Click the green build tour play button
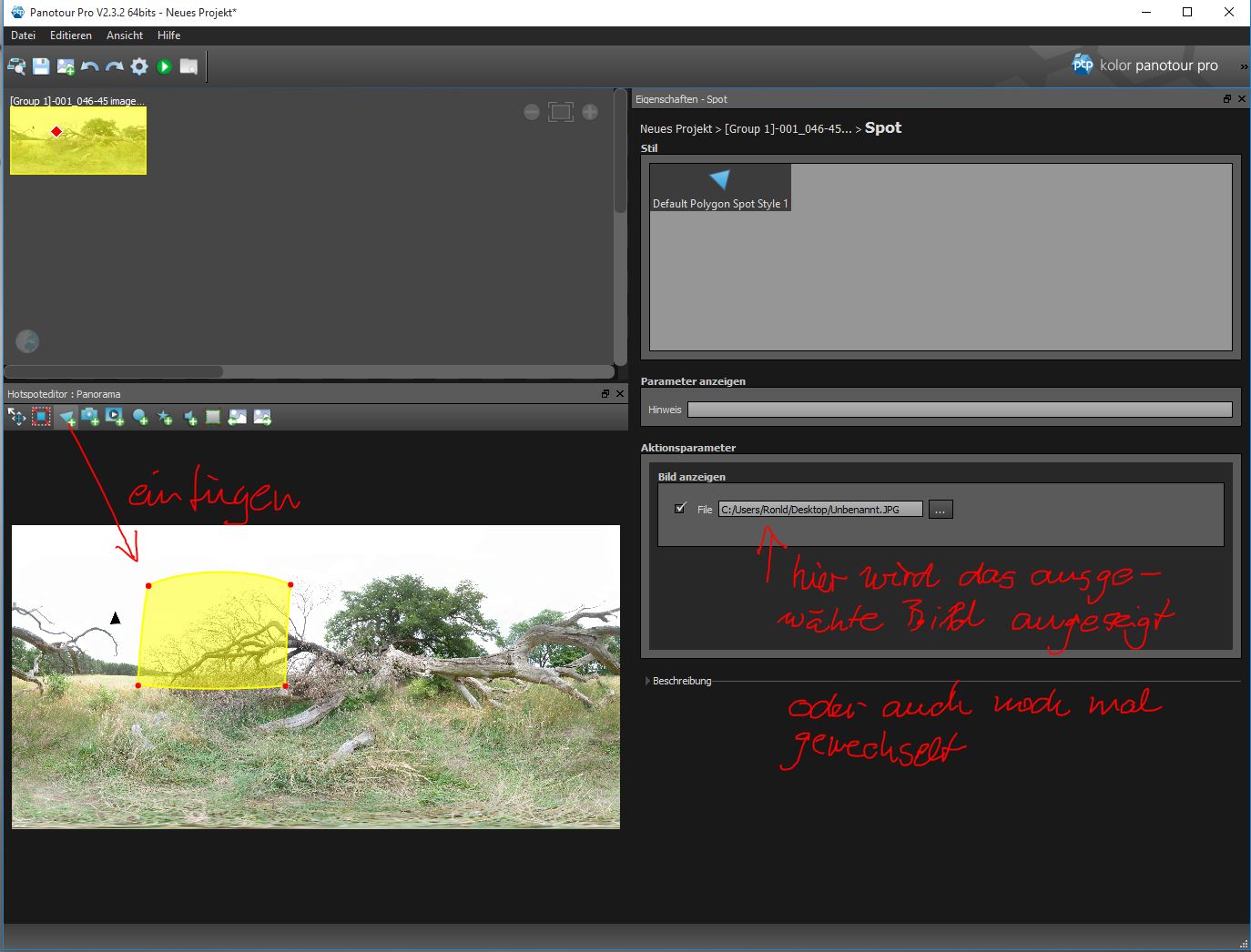The image size is (1251, 952). pos(164,66)
